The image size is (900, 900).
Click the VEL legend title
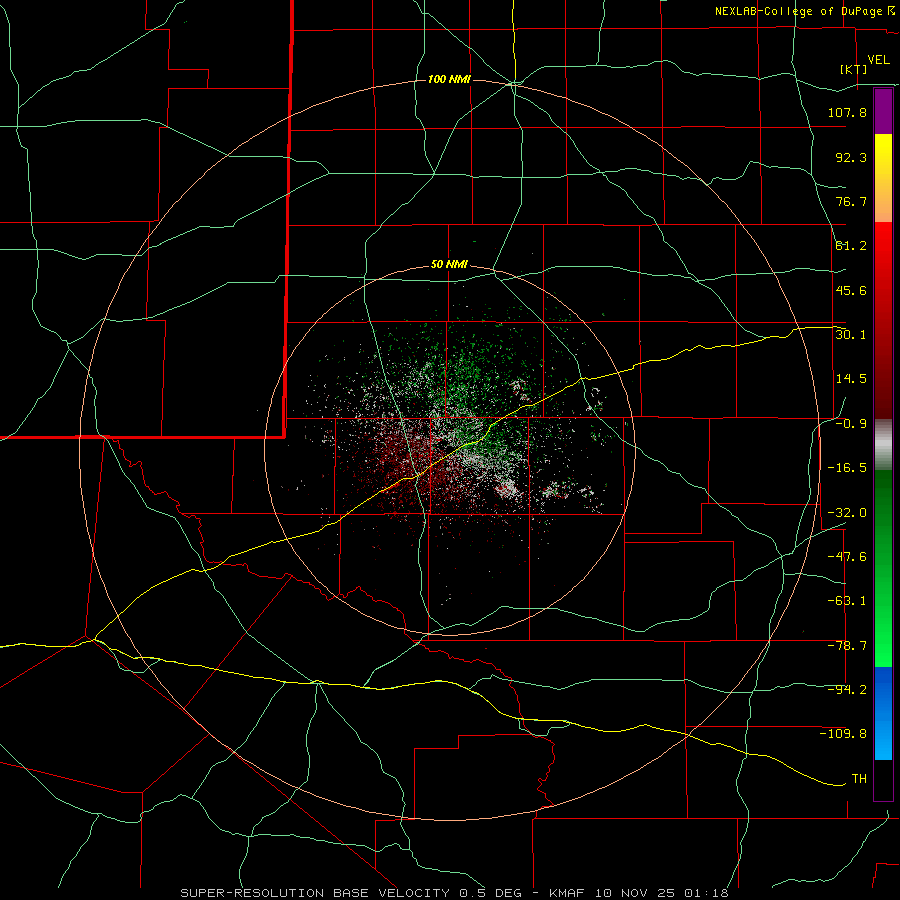click(878, 60)
